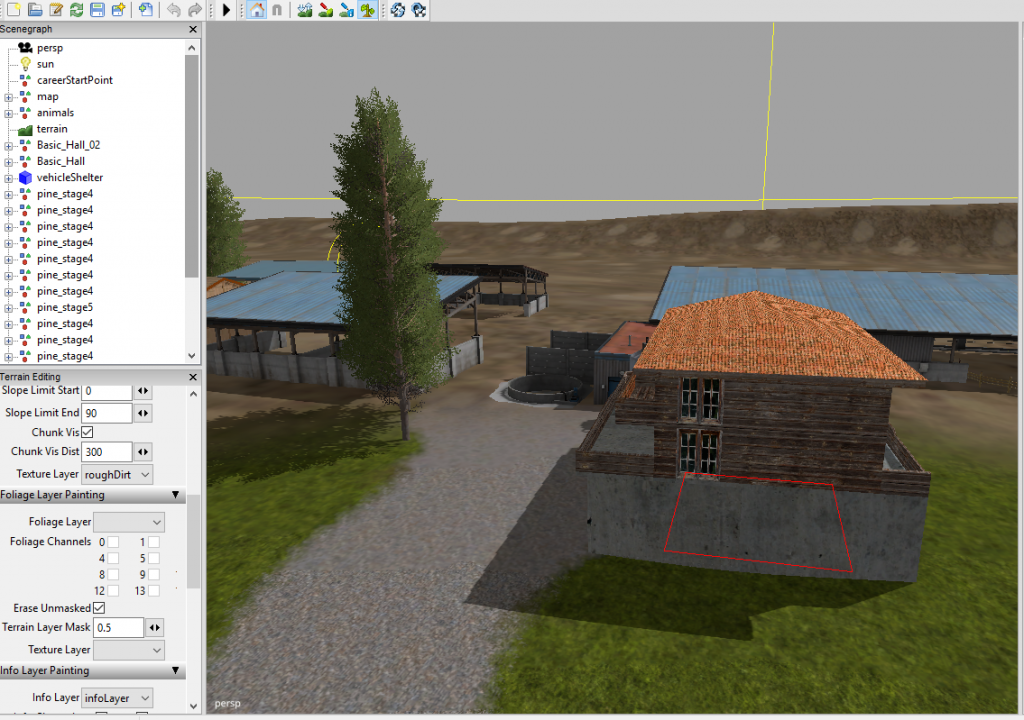Click the Open file folder icon
The image size is (1024, 720).
click(35, 10)
